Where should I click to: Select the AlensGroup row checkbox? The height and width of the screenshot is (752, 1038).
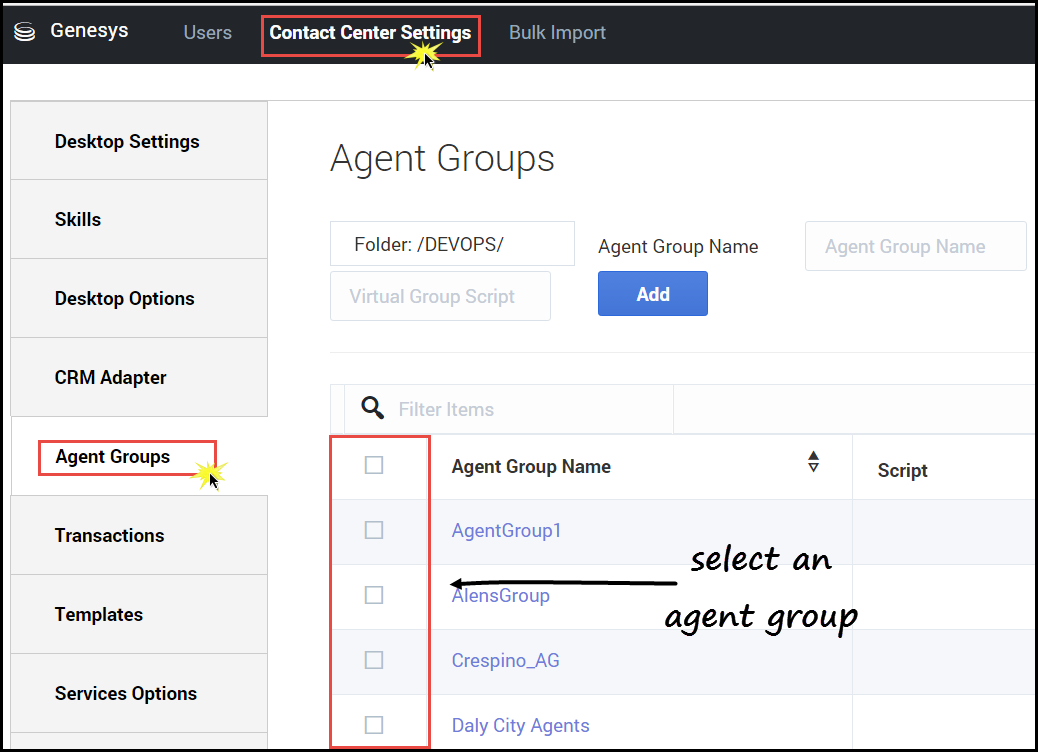(x=374, y=595)
